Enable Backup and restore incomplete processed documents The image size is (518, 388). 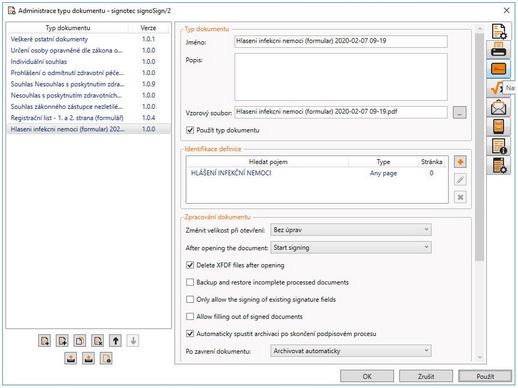click(190, 282)
